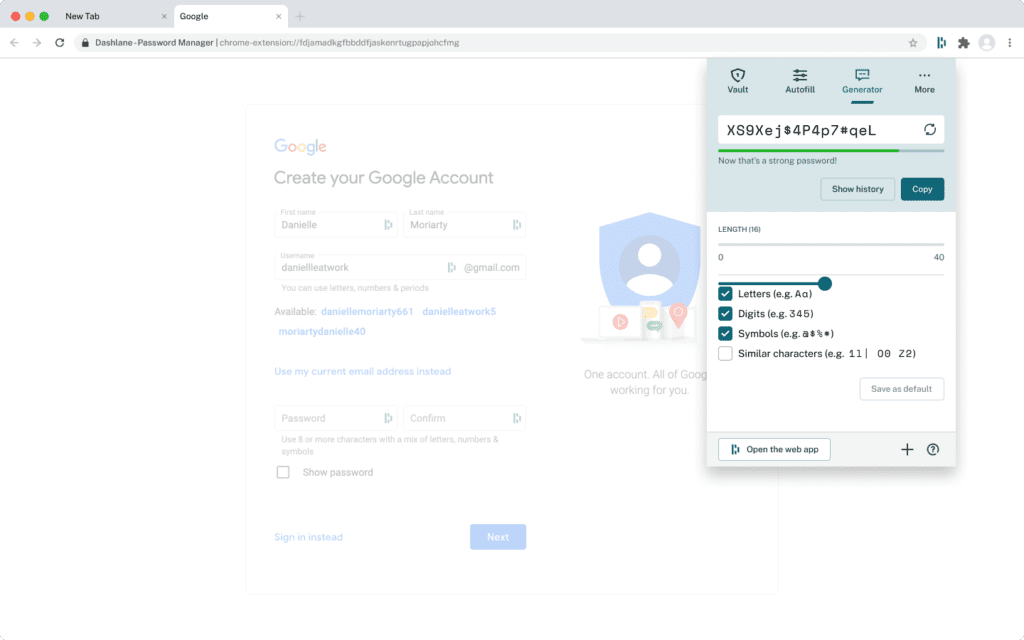1024x640 pixels.
Task: Open the More options panel
Action: (923, 82)
